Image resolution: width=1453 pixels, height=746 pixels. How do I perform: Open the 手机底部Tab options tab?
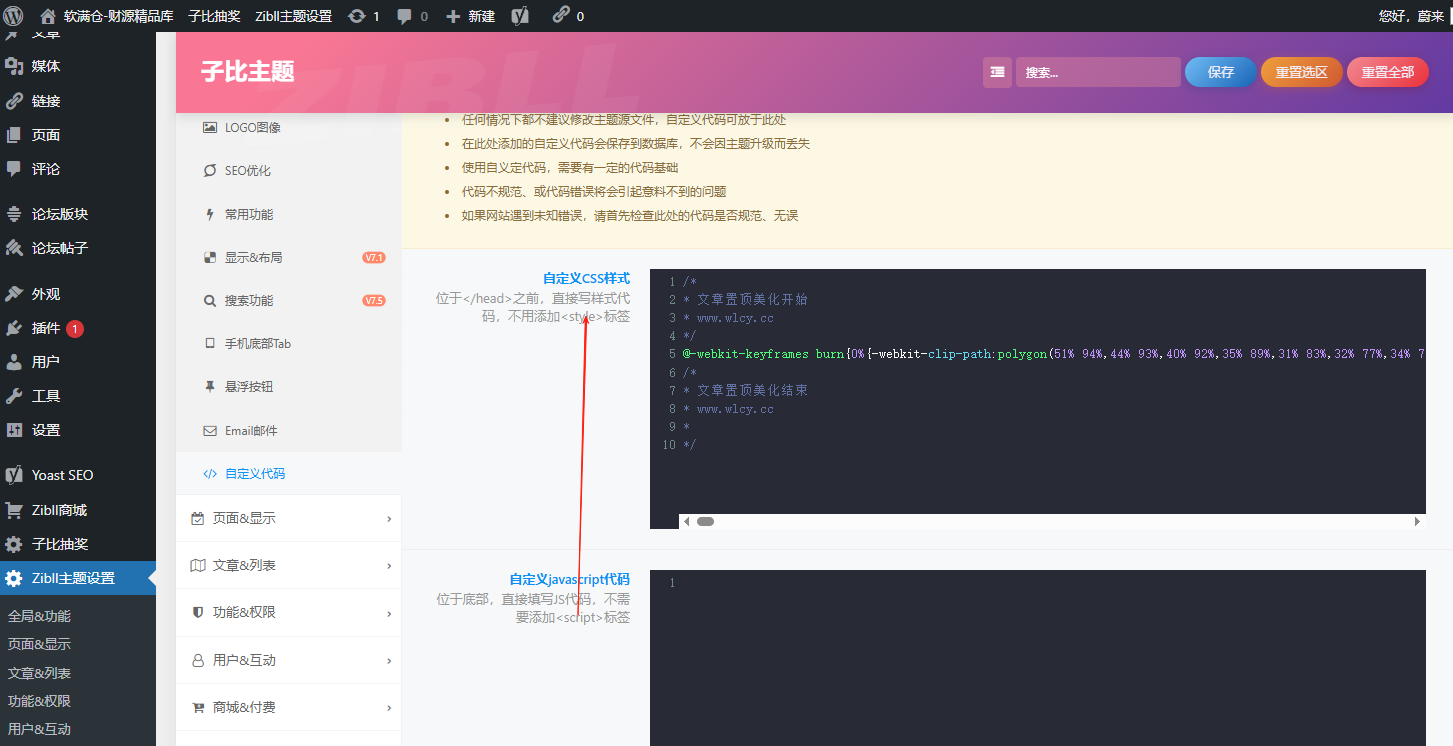click(x=289, y=343)
